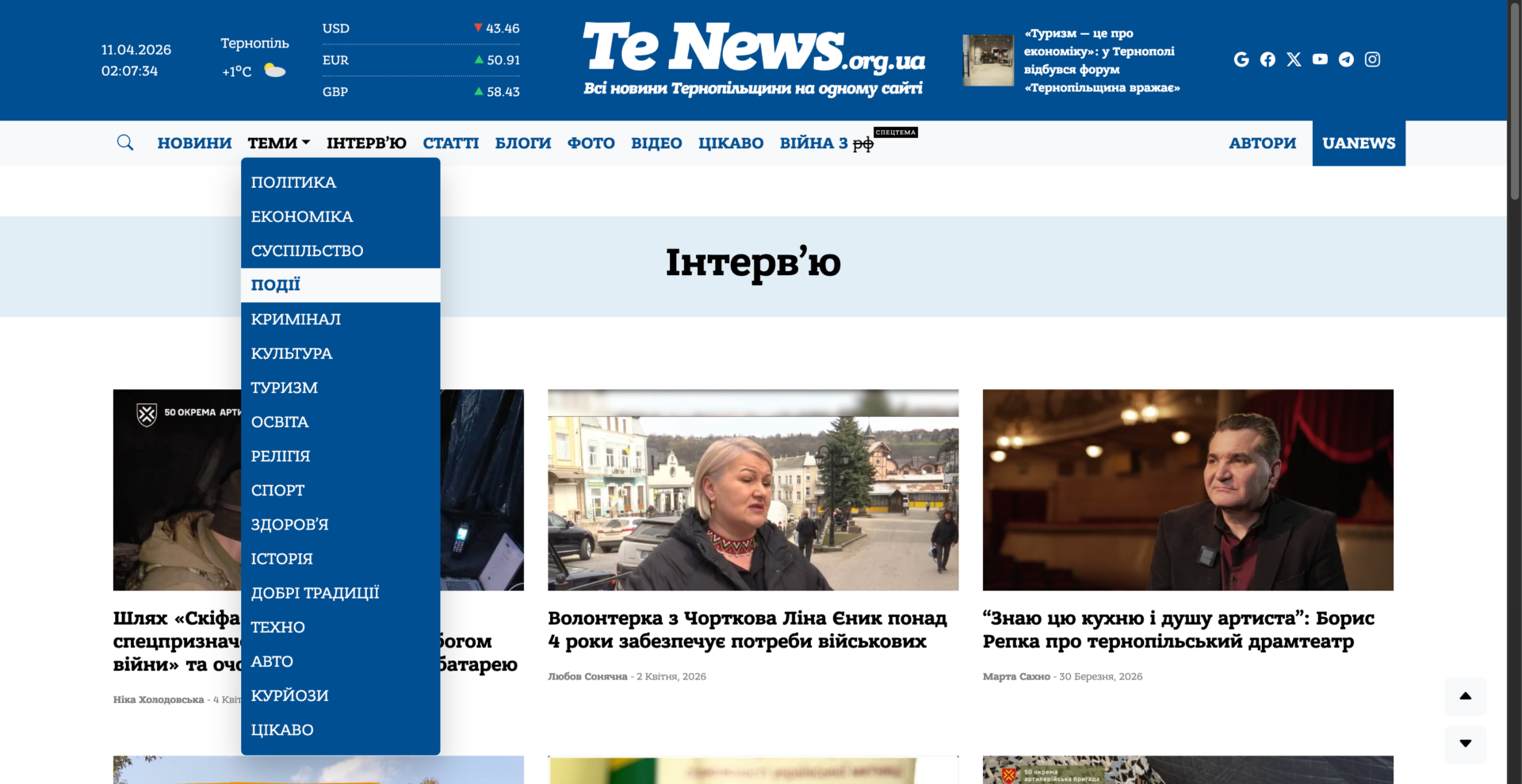
Task: Open the Instagram profile icon
Action: point(1372,59)
